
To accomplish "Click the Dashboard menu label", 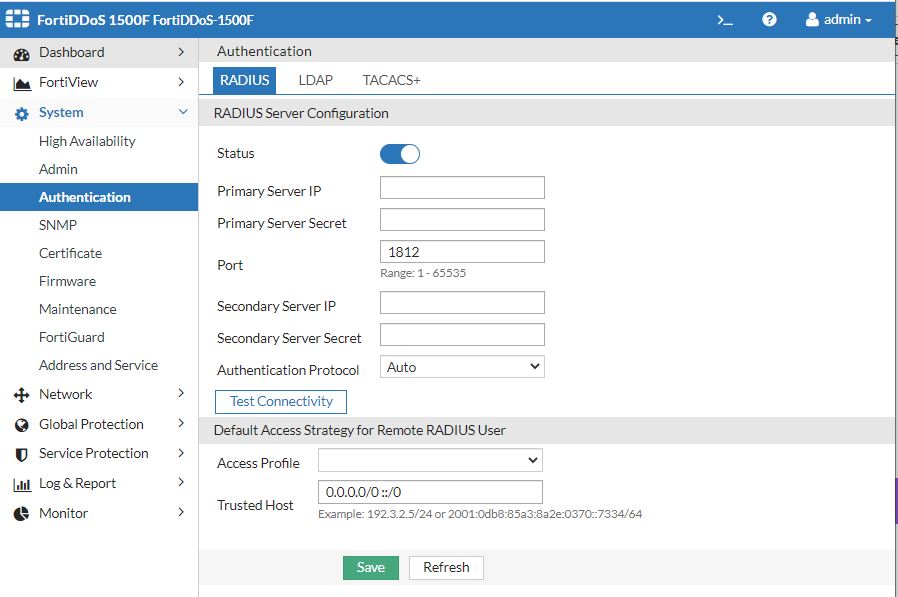I will pos(72,52).
